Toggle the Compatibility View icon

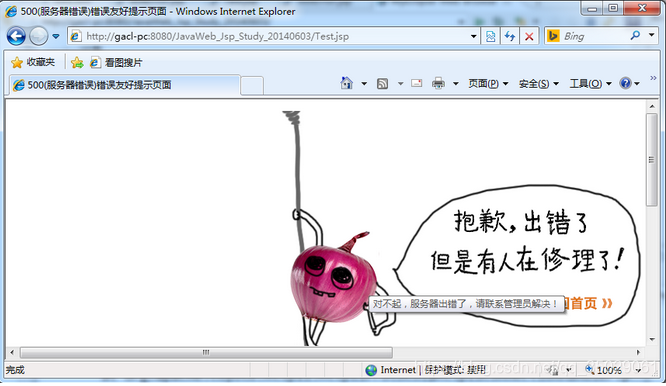click(491, 37)
